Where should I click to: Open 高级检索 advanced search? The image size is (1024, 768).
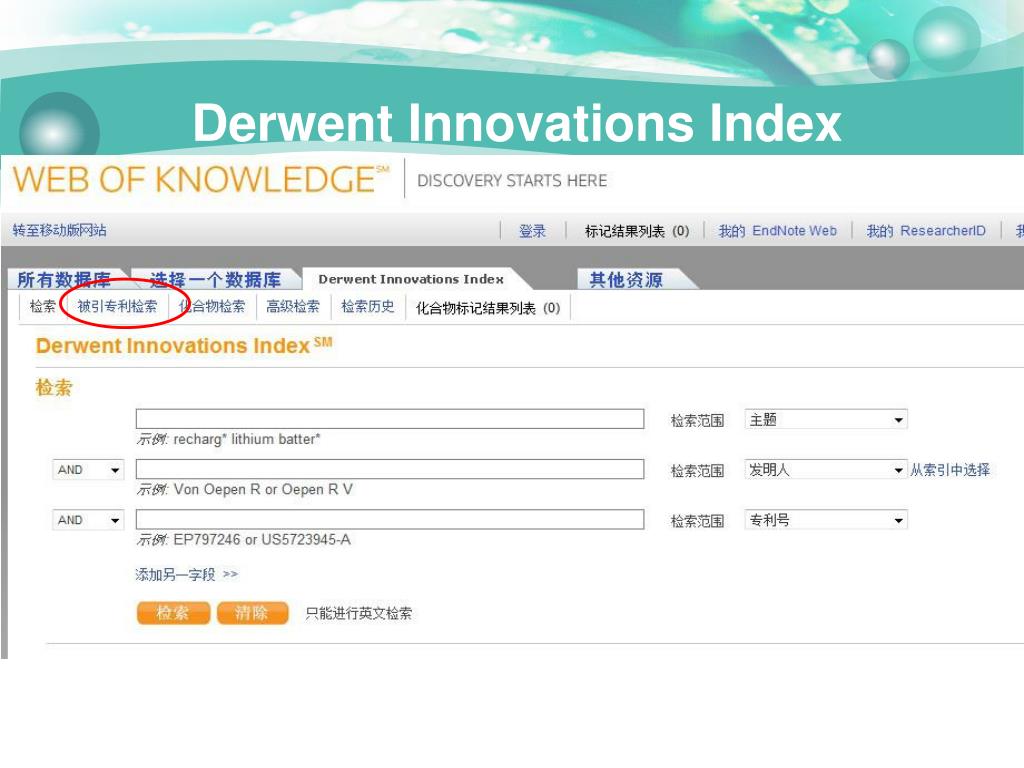pyautogui.click(x=293, y=306)
